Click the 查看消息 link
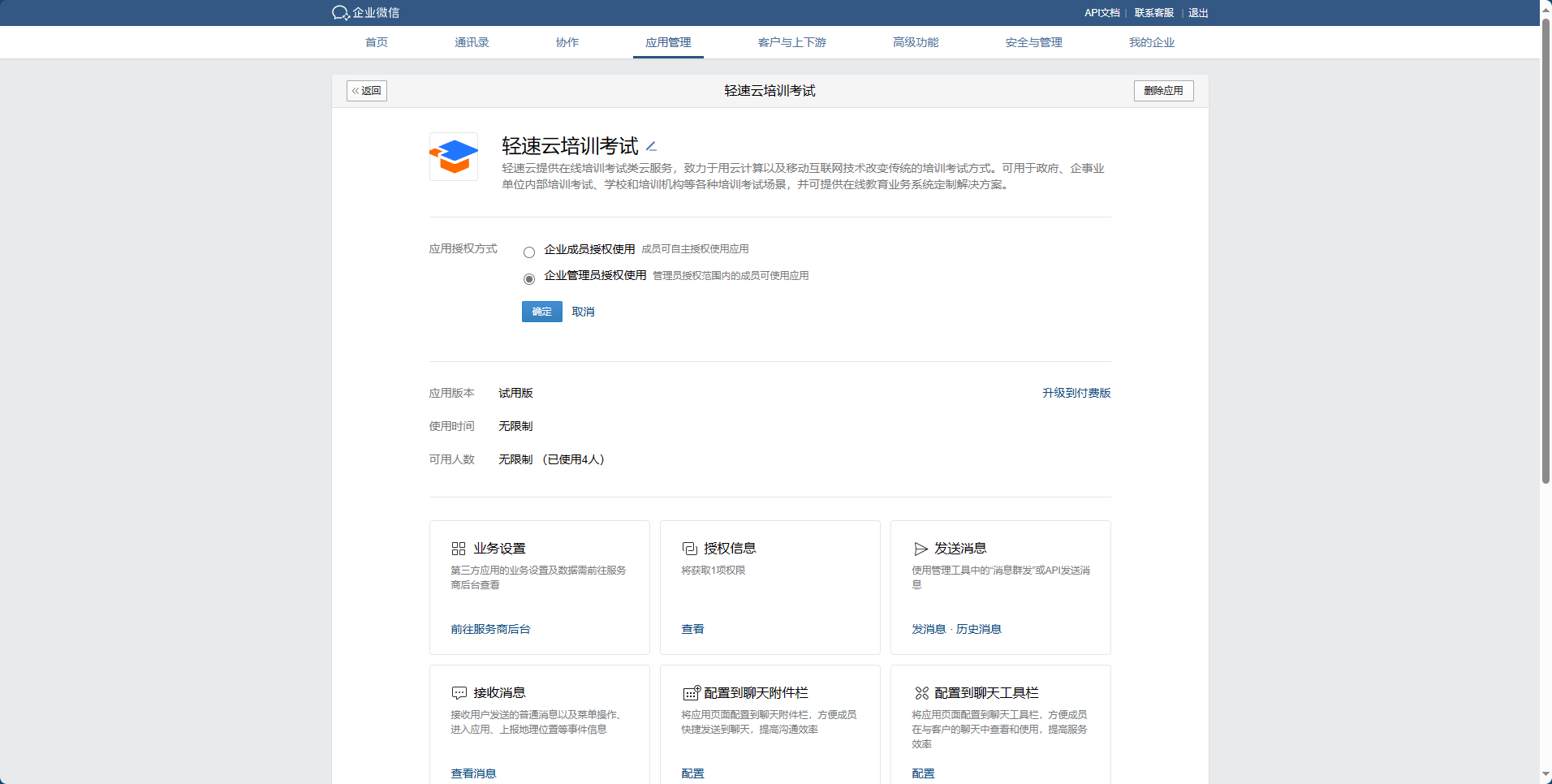 coord(474,773)
